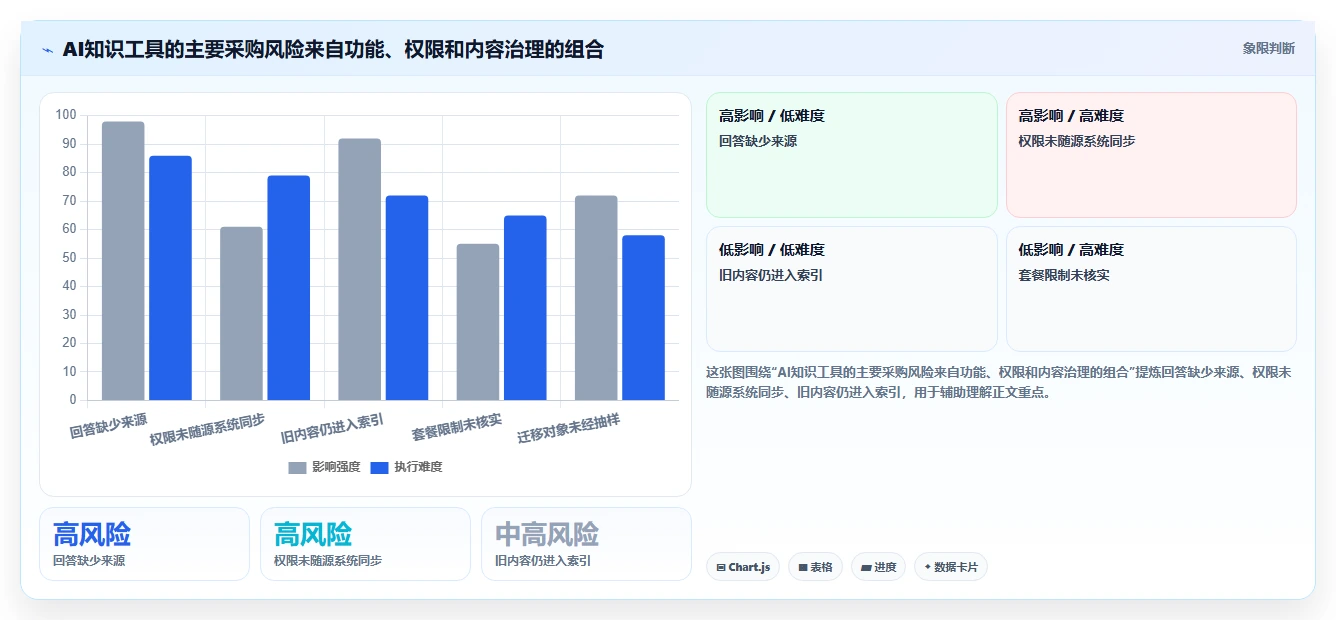This screenshot has width=1336, height=620.
Task: Click the gray 影响强度 bar for 回答缺少来源
Action: [123, 261]
